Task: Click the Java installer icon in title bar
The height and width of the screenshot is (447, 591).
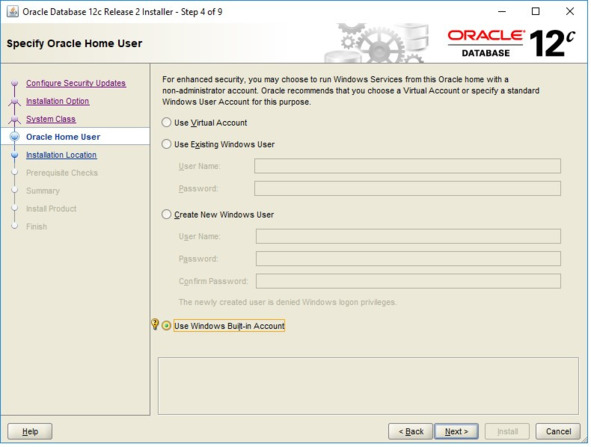Action: 12,12
